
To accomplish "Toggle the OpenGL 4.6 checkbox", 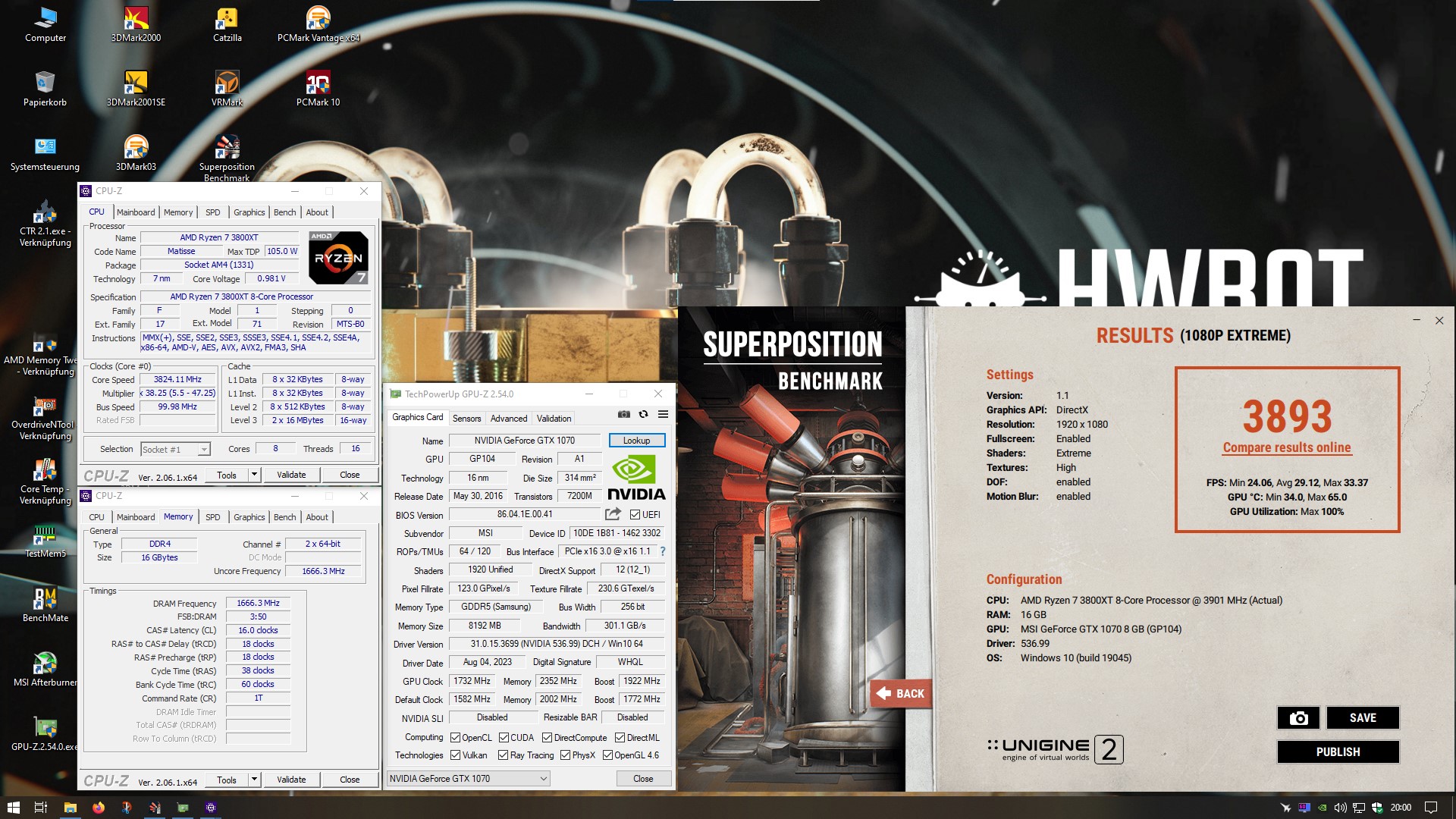I will 607,755.
